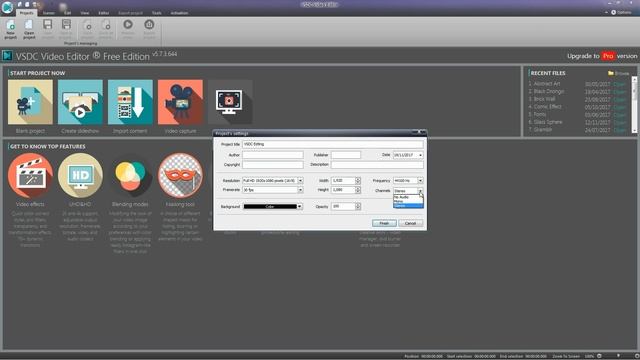Start a Blank project from tile
Viewport: 640px width, 360px height.
coord(30,102)
